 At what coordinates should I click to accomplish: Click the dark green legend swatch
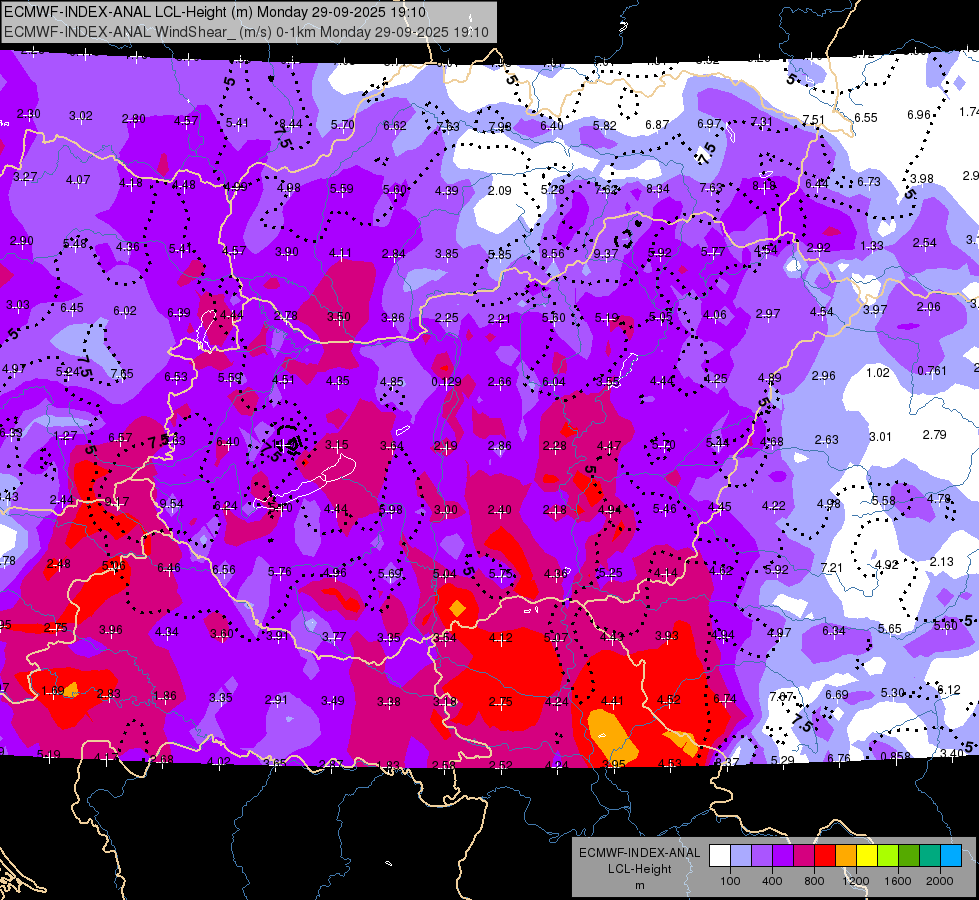tap(908, 856)
